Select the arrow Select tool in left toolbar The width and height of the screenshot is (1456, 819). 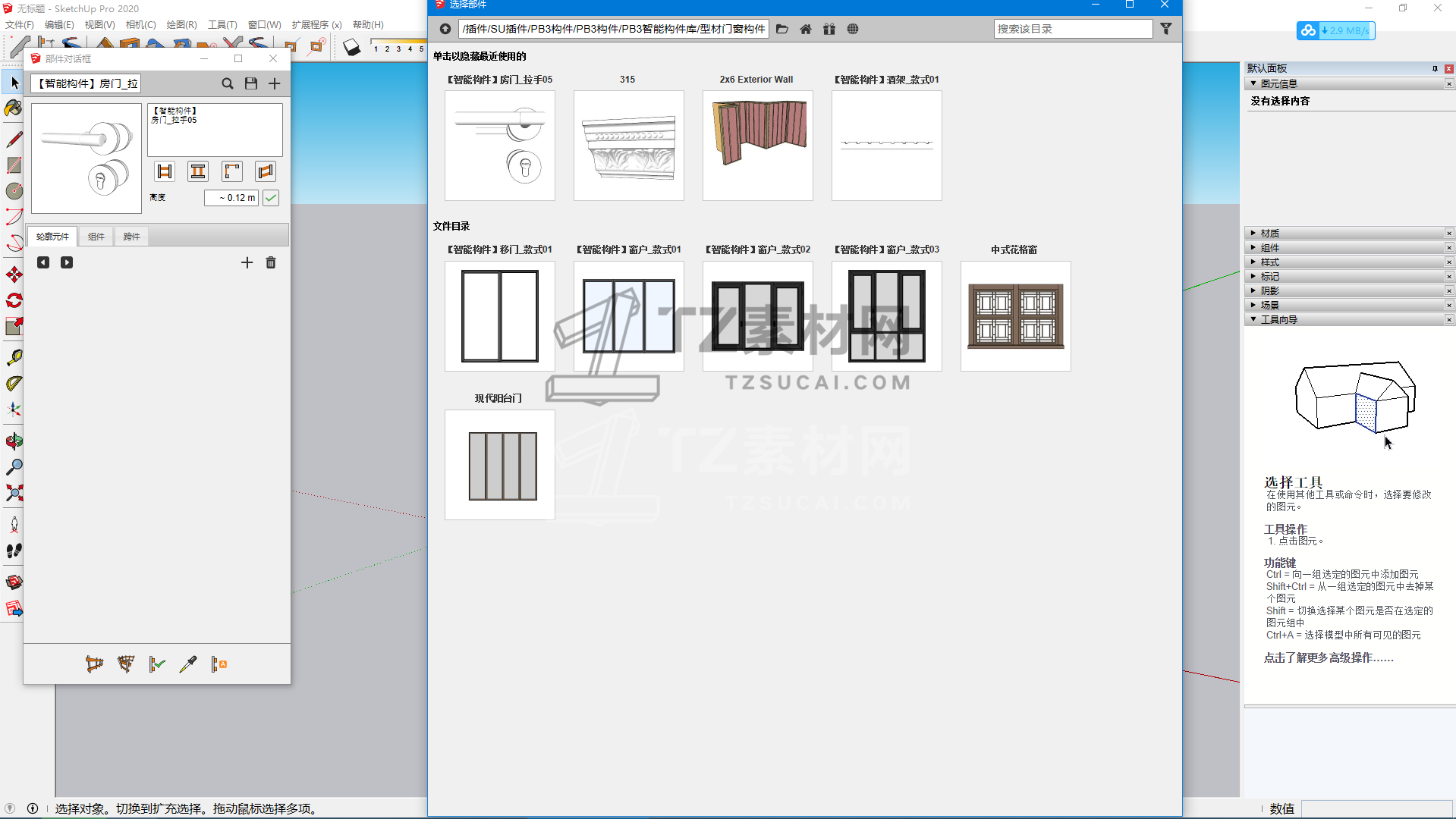pyautogui.click(x=14, y=82)
